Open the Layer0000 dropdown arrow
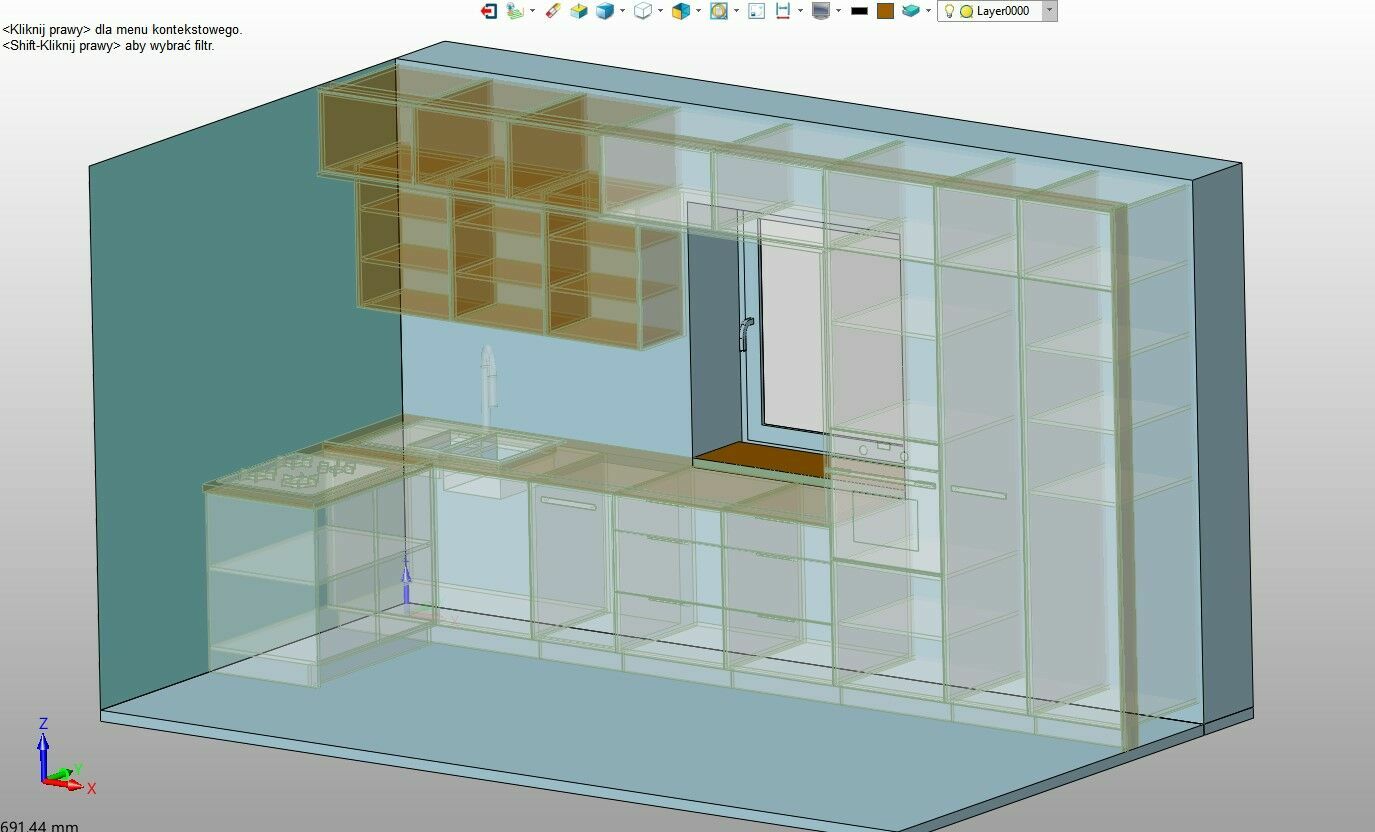This screenshot has height=832, width=1375. 1049,10
